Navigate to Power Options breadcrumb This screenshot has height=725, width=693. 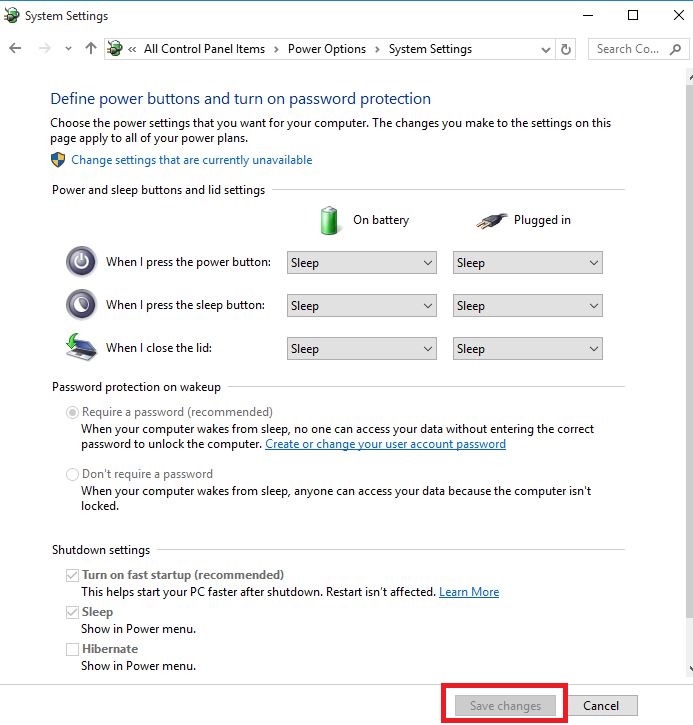327,49
